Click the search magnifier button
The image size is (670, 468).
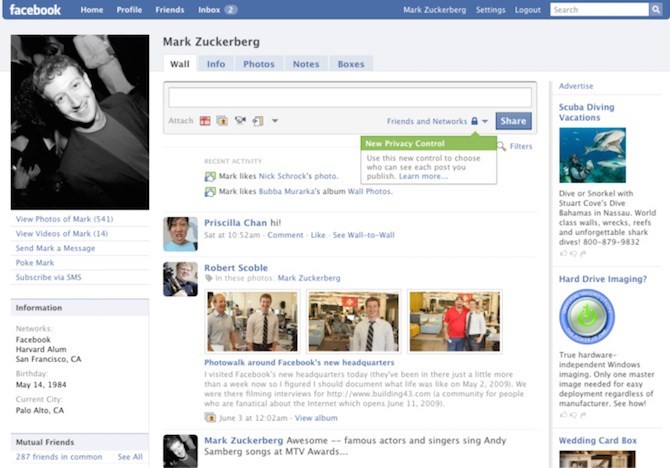point(655,9)
